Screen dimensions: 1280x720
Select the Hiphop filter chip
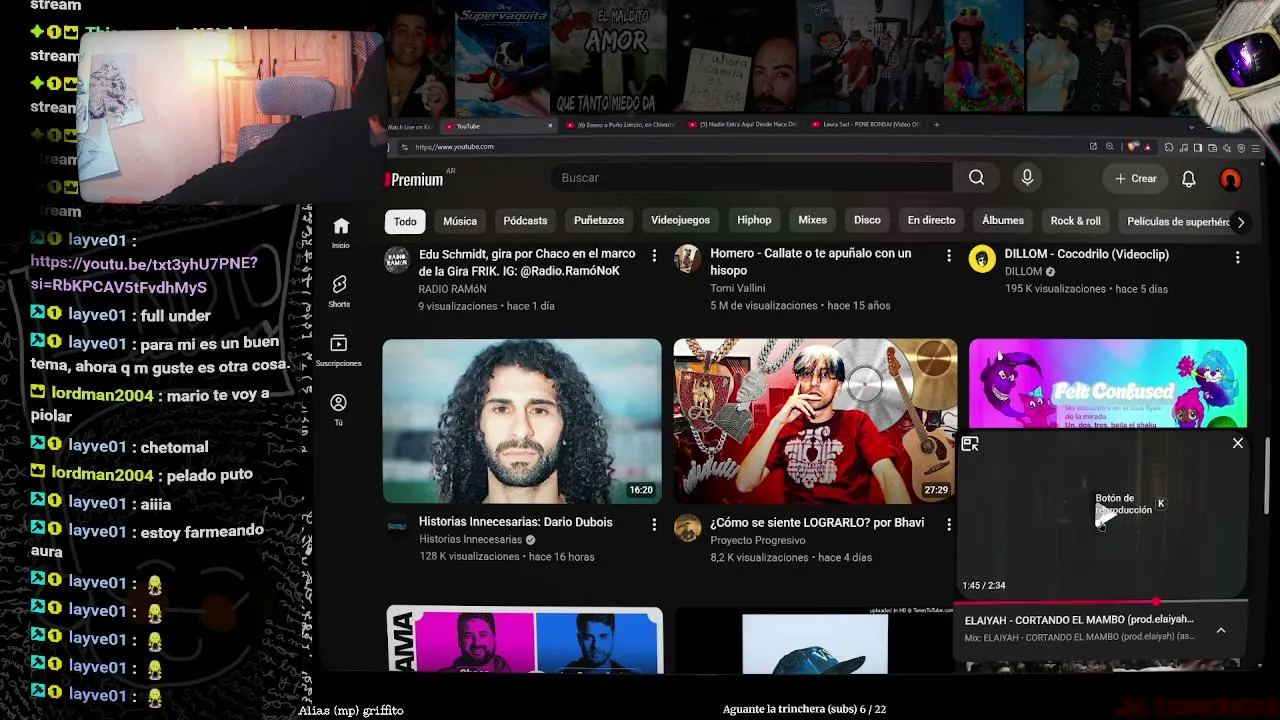[x=754, y=221]
